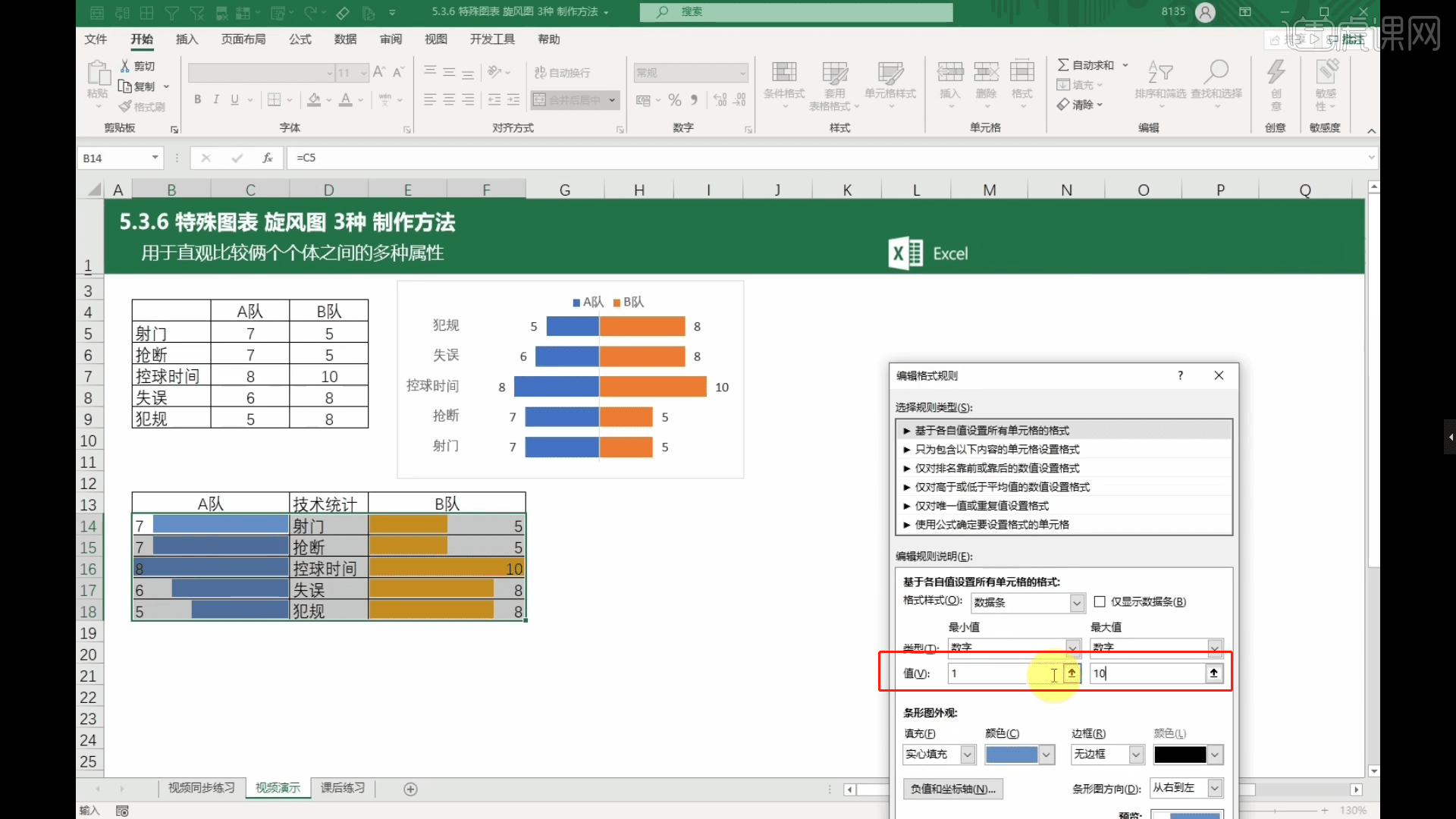The width and height of the screenshot is (1456, 819).
Task: Click the 填充 Fill button
Action: pyautogui.click(x=1080, y=85)
